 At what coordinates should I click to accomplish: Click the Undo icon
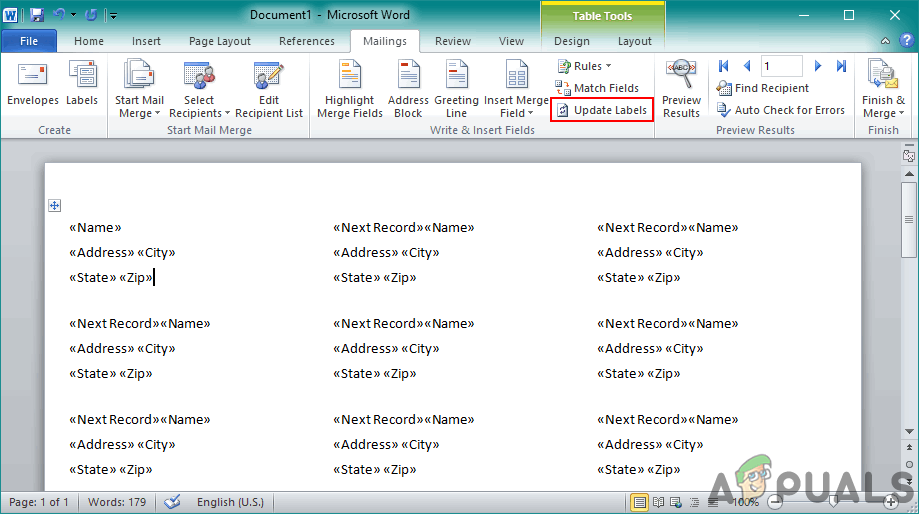tap(59, 15)
